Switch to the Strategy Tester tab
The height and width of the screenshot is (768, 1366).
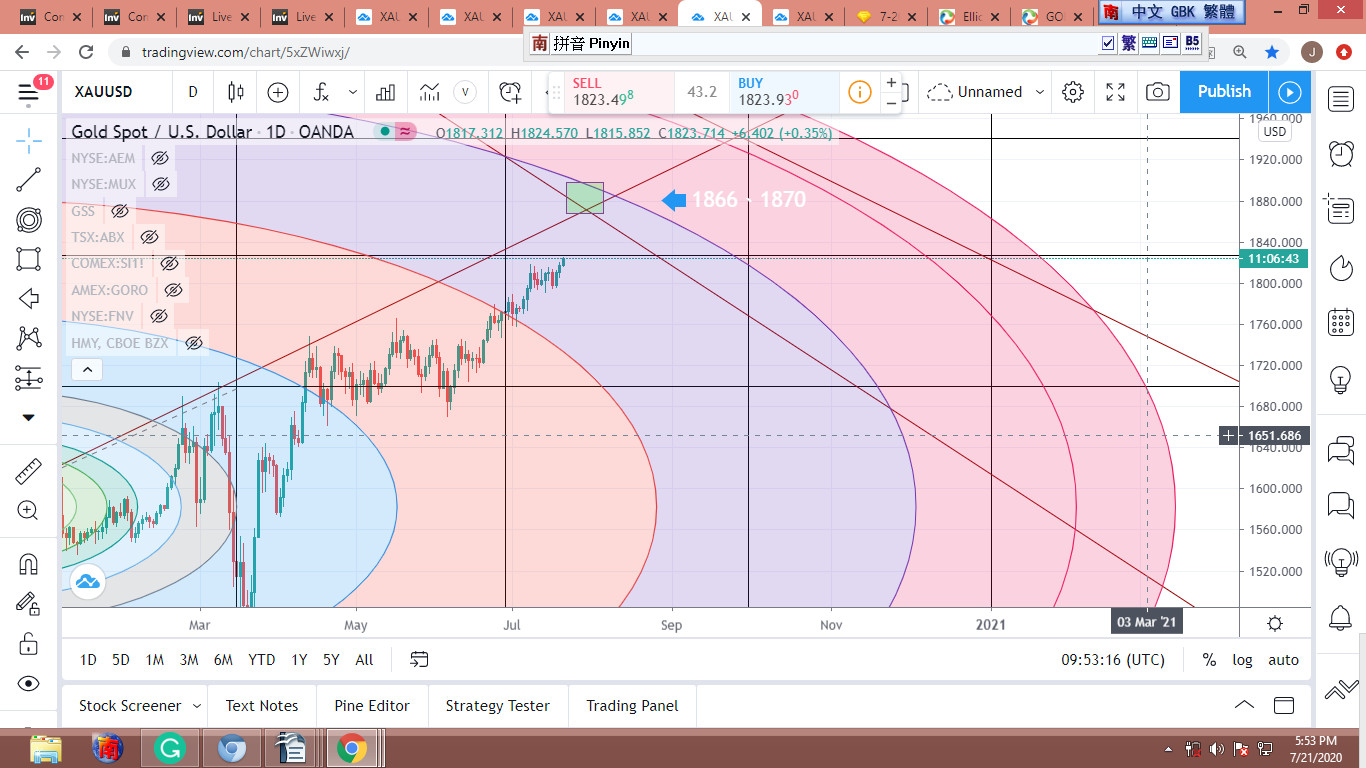pyautogui.click(x=497, y=706)
